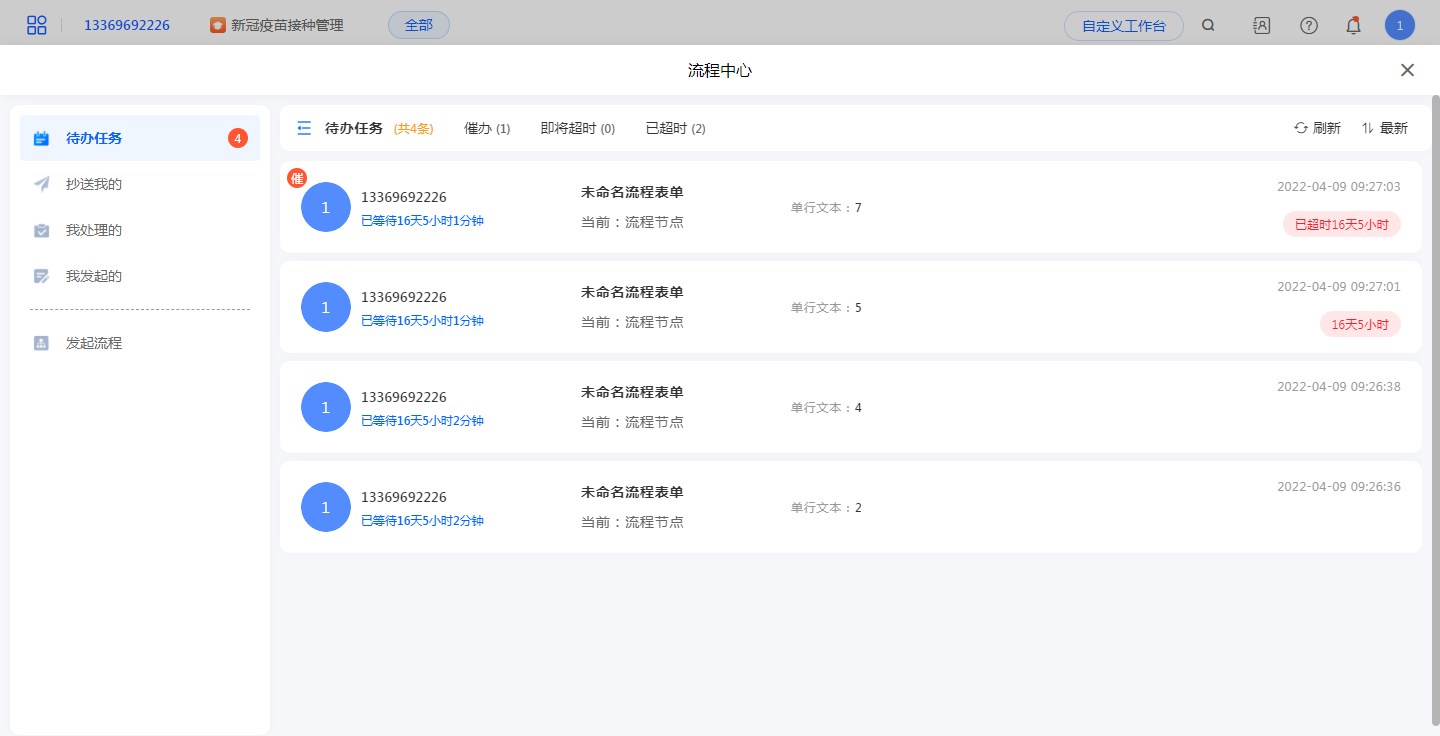Open the help question mark icon
Viewport: 1440px width, 736px height.
click(1308, 26)
